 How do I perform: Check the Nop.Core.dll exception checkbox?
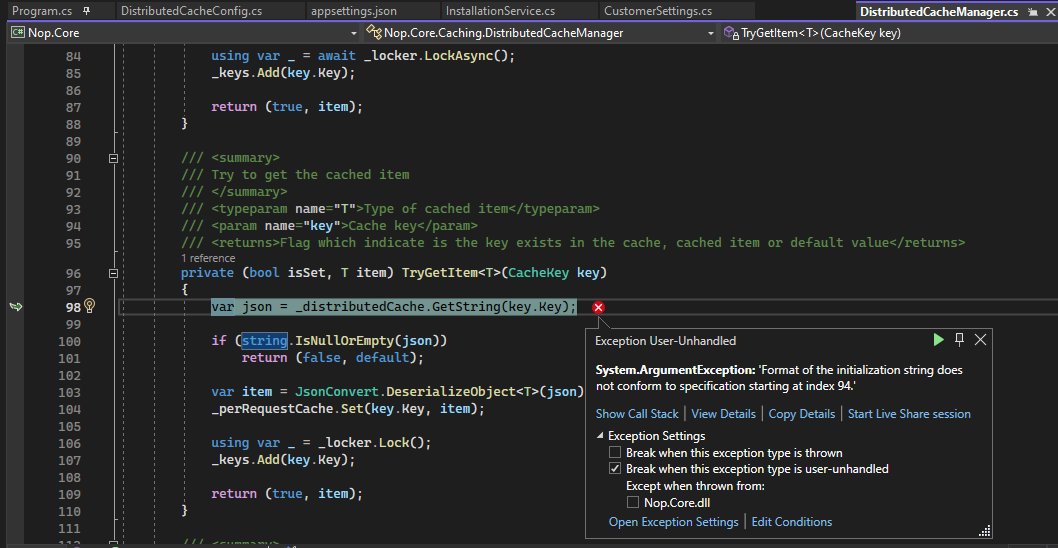click(x=634, y=503)
